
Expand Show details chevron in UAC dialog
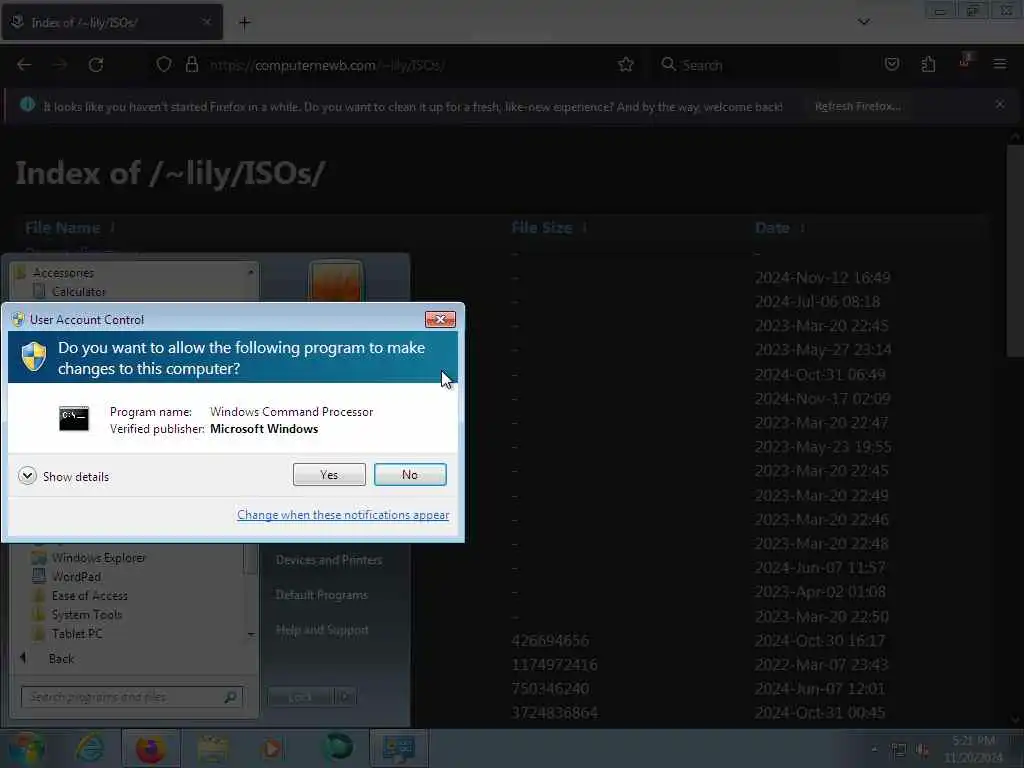[27, 476]
